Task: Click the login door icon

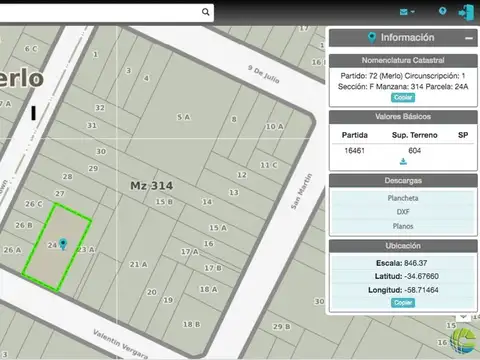Action: tap(467, 13)
